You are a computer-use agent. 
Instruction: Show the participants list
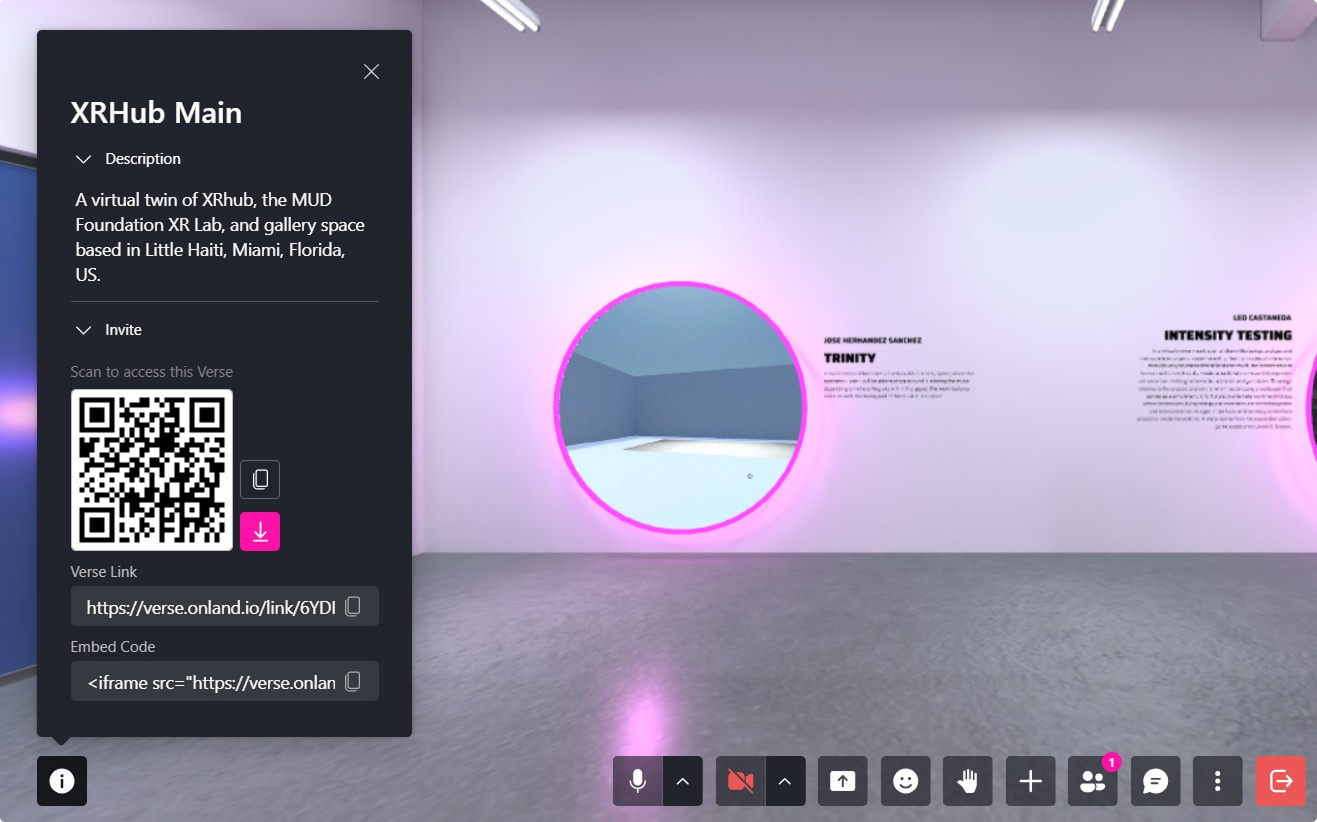[x=1092, y=781]
